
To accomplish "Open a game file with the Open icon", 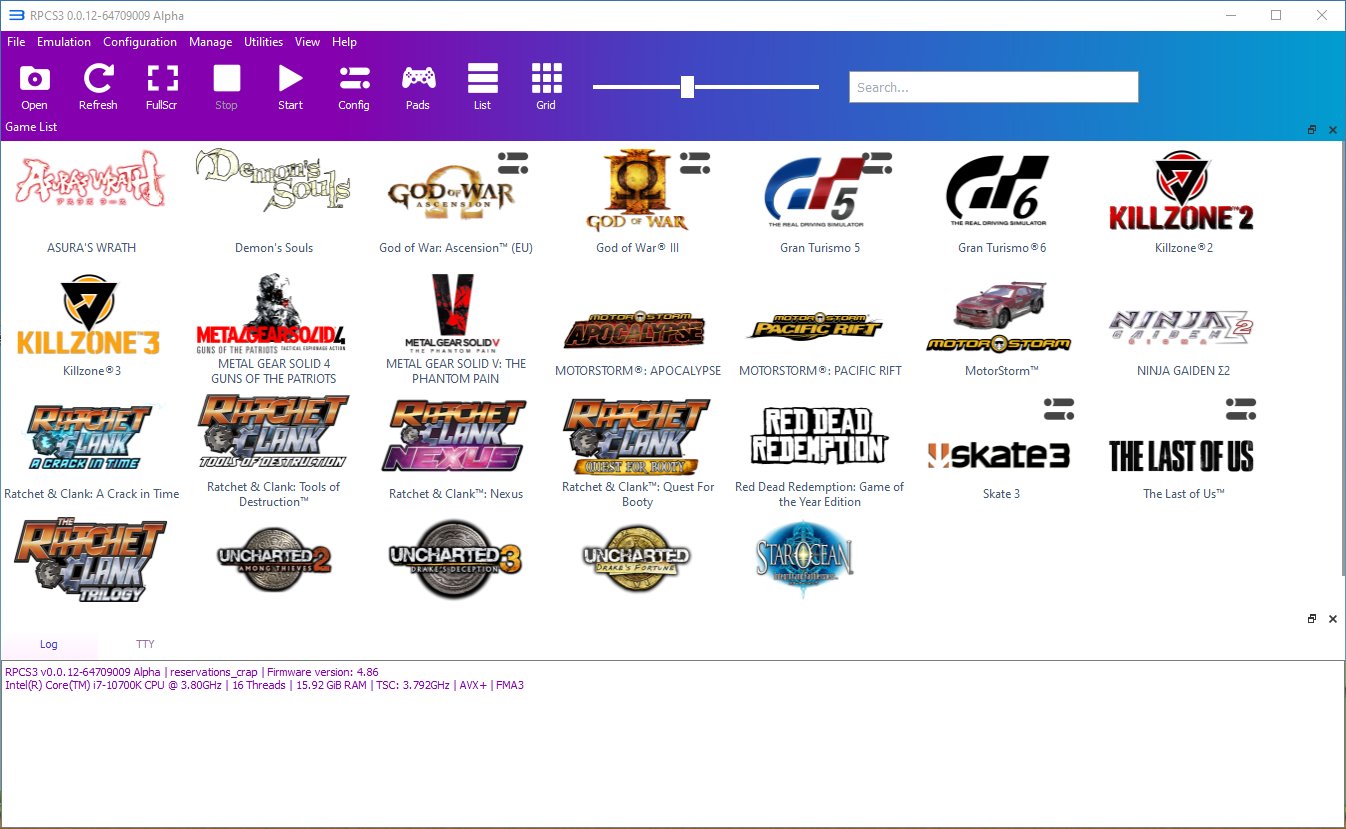I will click(x=33, y=85).
